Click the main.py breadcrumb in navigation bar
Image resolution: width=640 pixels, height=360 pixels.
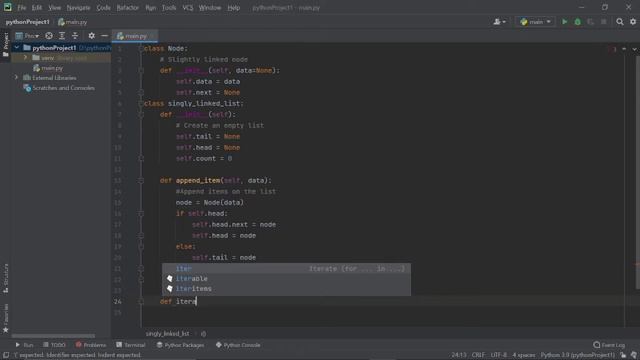[73, 22]
